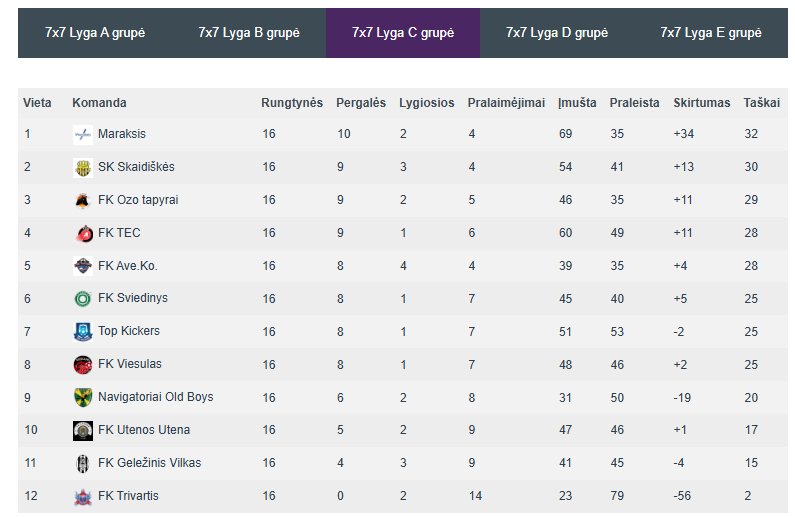The width and height of the screenshot is (795, 517).
Task: Open the Maraksis team name link
Action: pos(122,134)
